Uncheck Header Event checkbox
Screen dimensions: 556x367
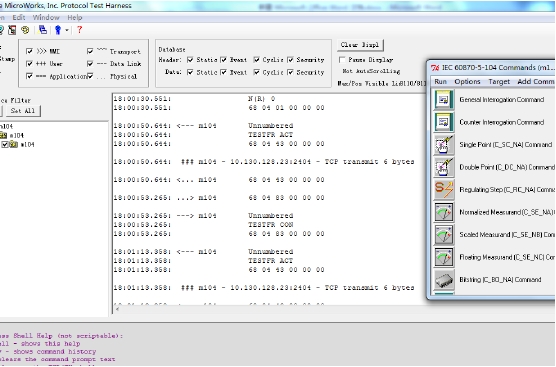coord(223,60)
